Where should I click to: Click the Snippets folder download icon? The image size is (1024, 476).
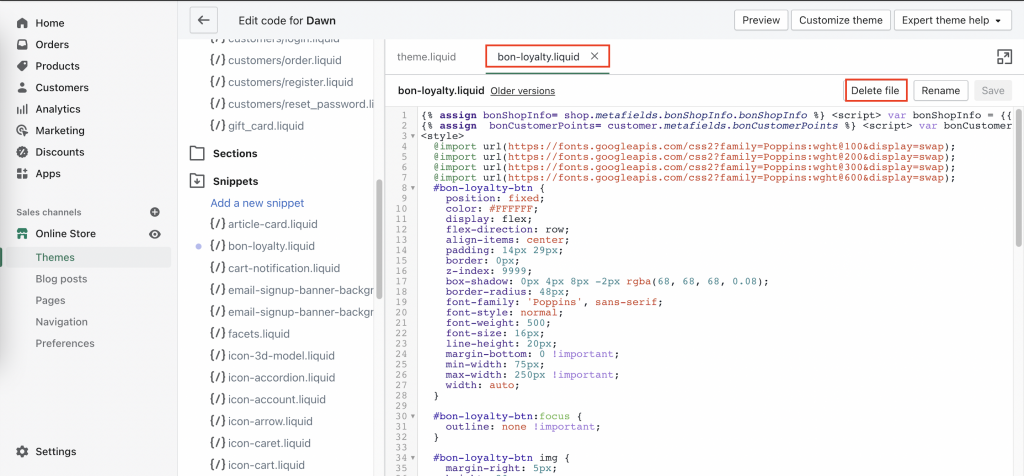[197, 181]
